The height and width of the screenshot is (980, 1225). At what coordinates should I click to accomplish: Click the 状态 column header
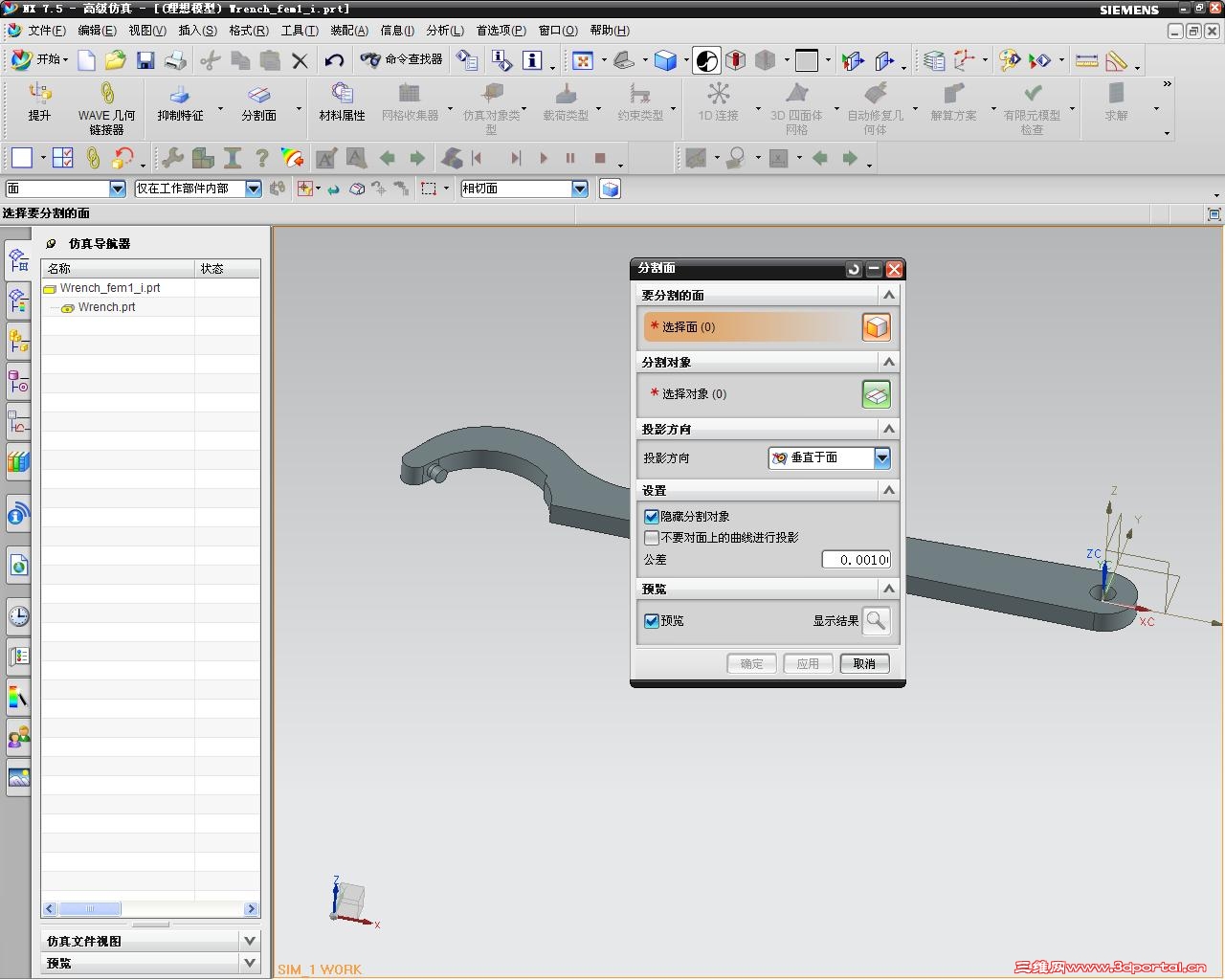point(228,269)
